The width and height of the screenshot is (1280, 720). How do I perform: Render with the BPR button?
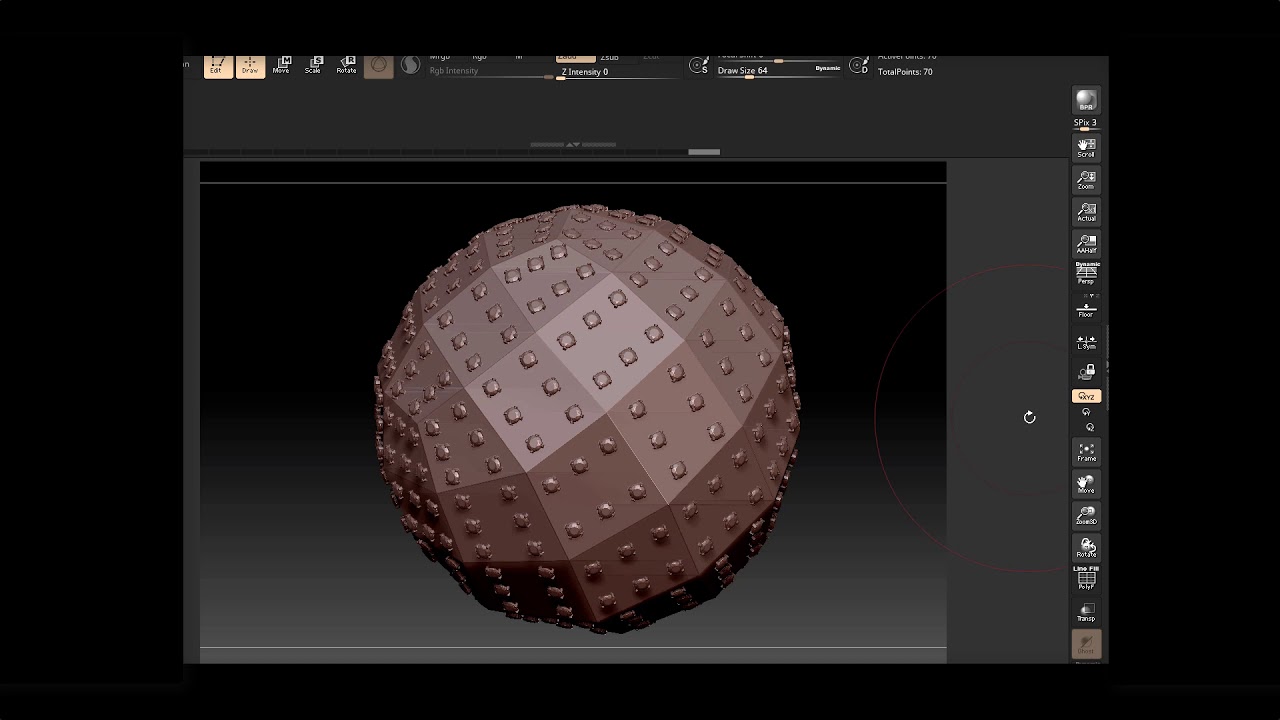point(1085,101)
